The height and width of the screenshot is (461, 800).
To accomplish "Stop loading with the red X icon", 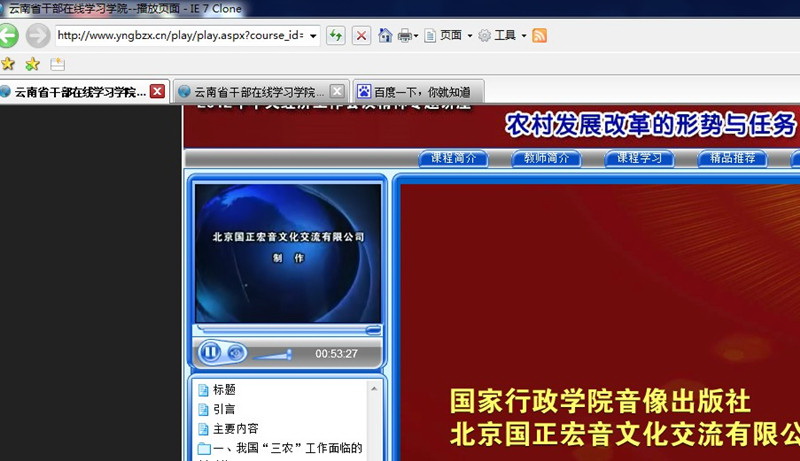I will coord(361,36).
